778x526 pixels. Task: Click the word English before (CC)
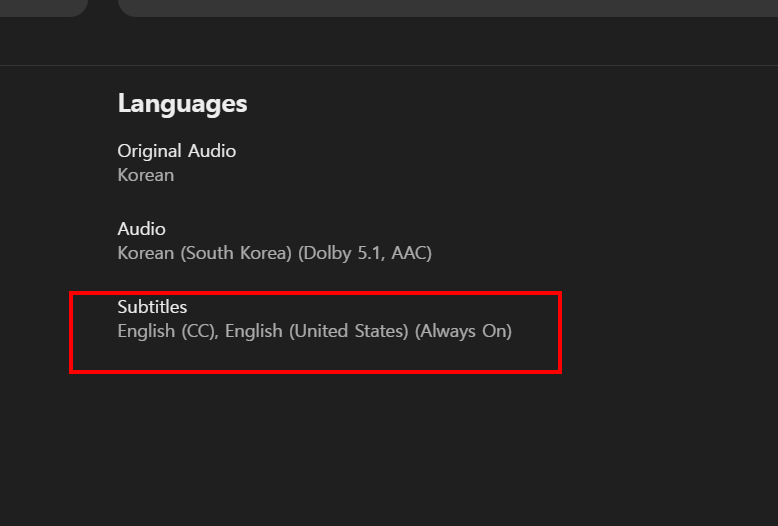pos(146,331)
